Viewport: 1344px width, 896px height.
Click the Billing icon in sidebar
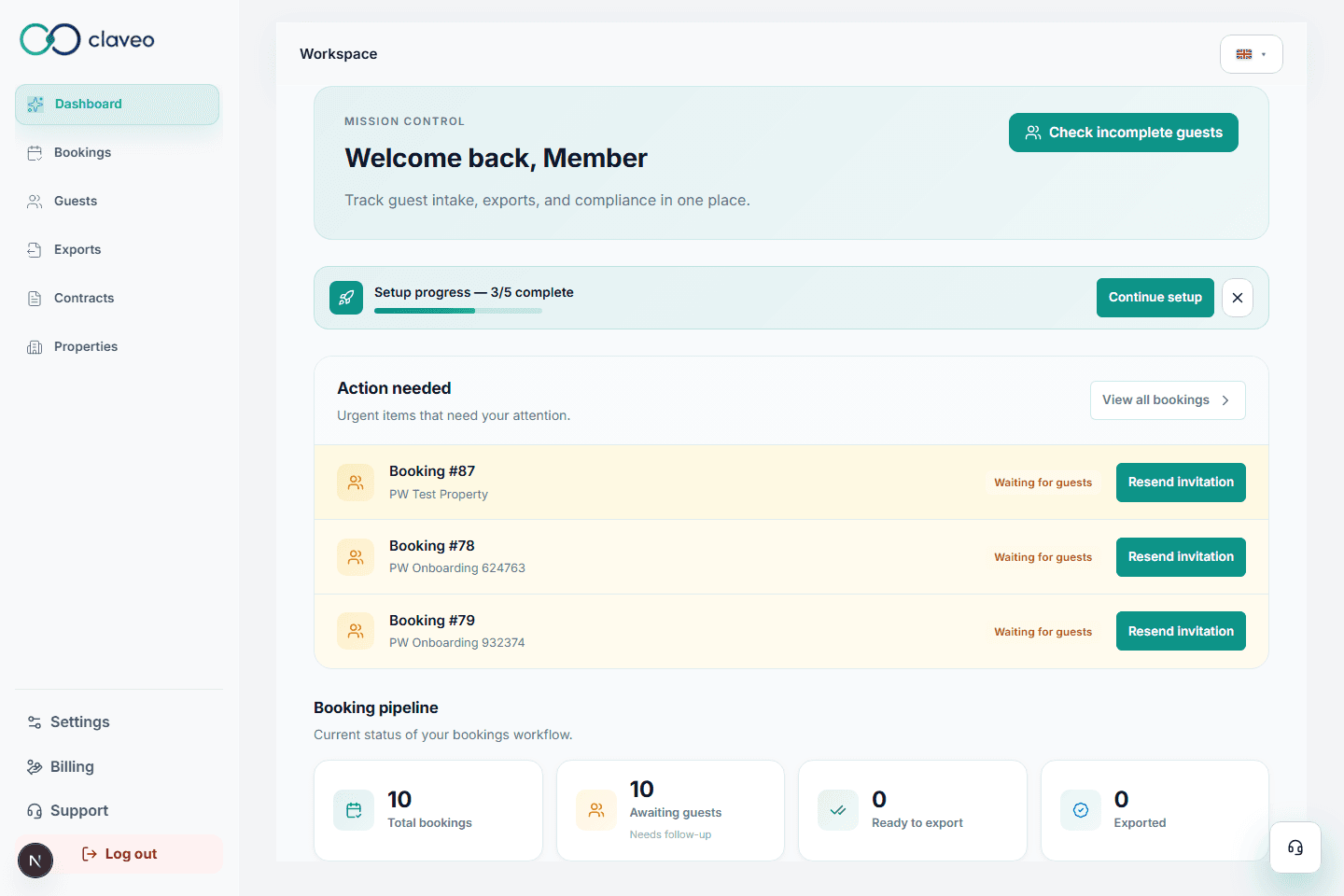point(35,767)
